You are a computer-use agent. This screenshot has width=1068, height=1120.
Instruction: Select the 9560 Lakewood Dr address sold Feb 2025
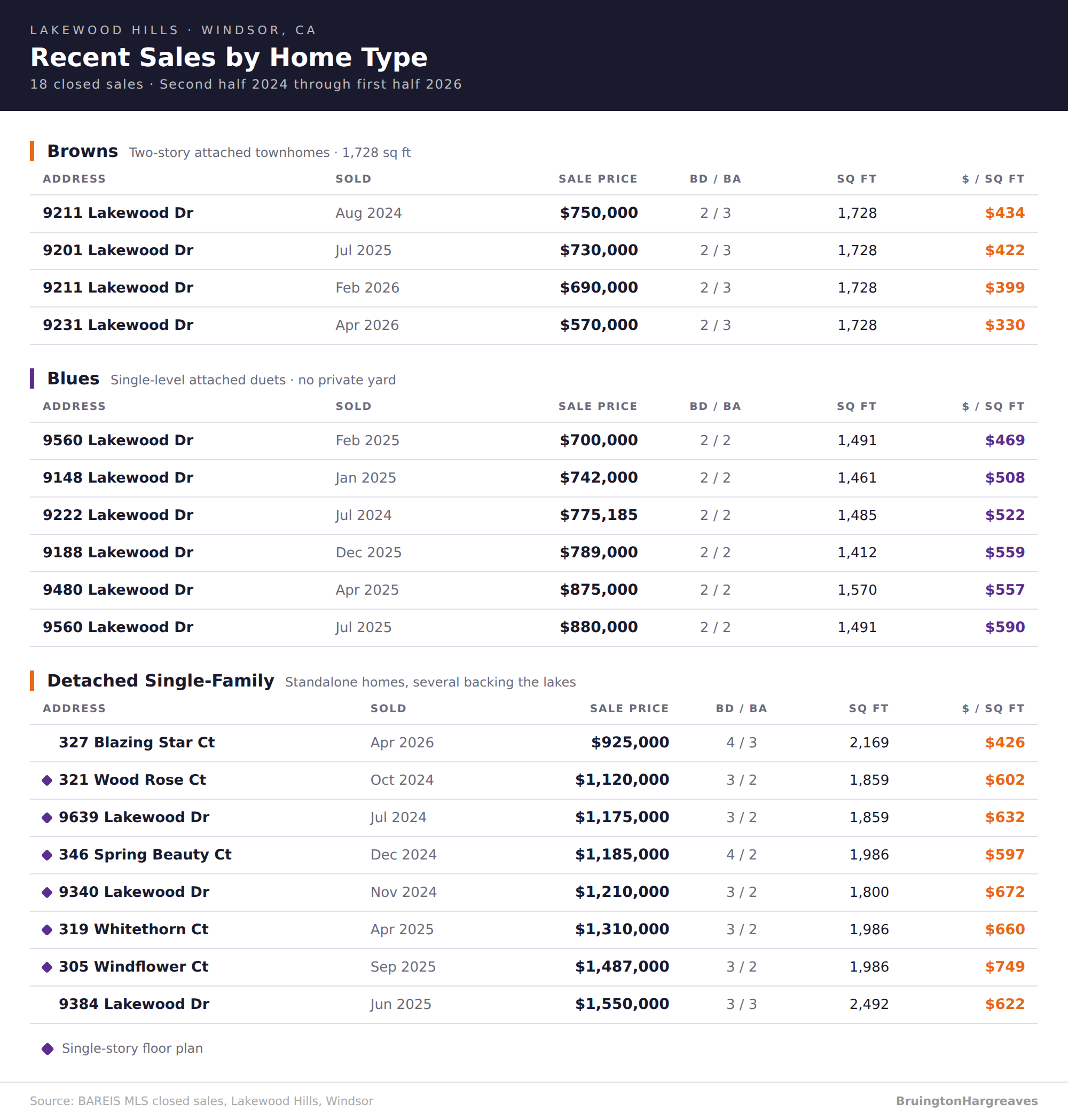pos(118,440)
